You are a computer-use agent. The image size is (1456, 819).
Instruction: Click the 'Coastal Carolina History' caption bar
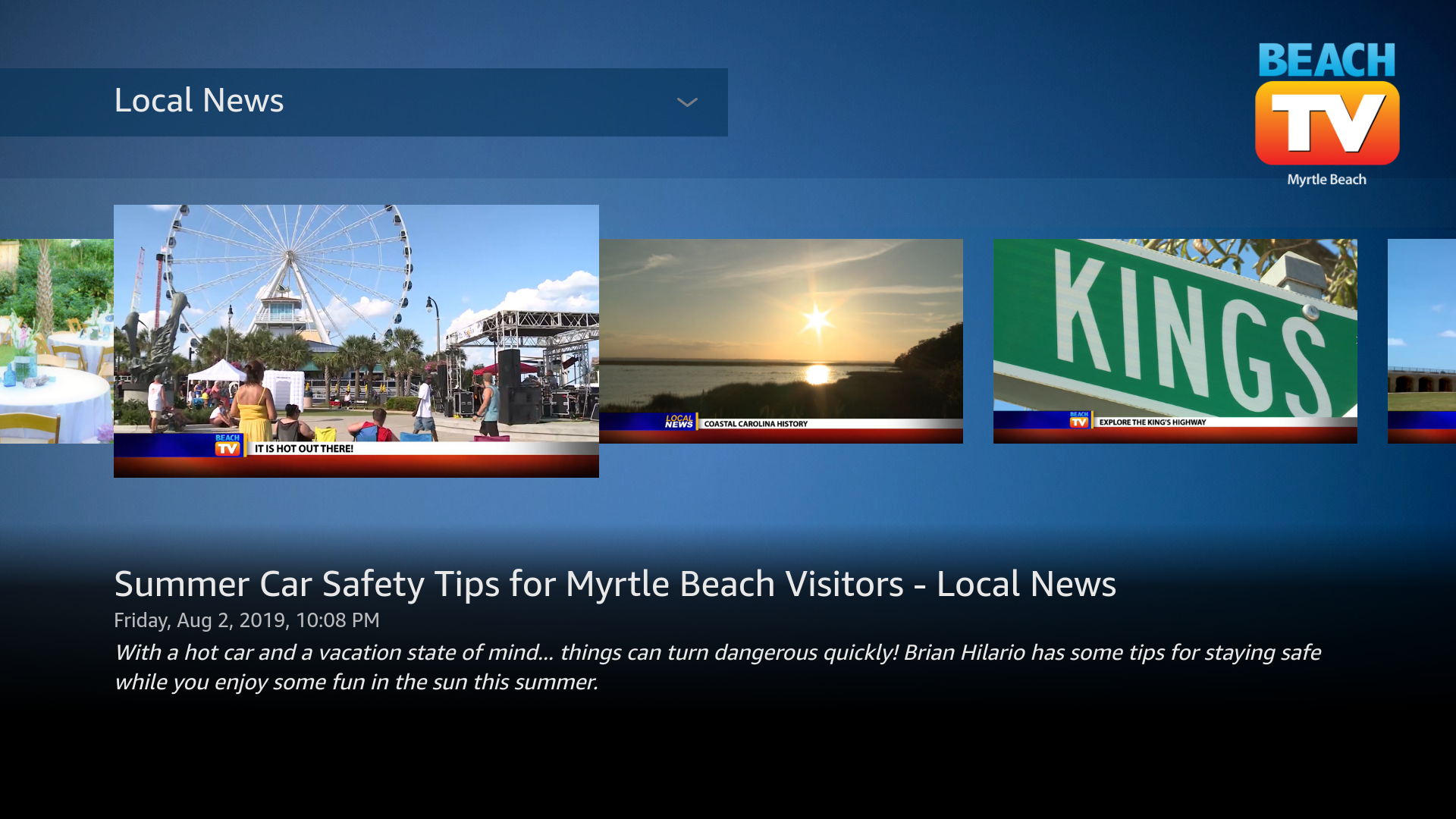click(756, 424)
